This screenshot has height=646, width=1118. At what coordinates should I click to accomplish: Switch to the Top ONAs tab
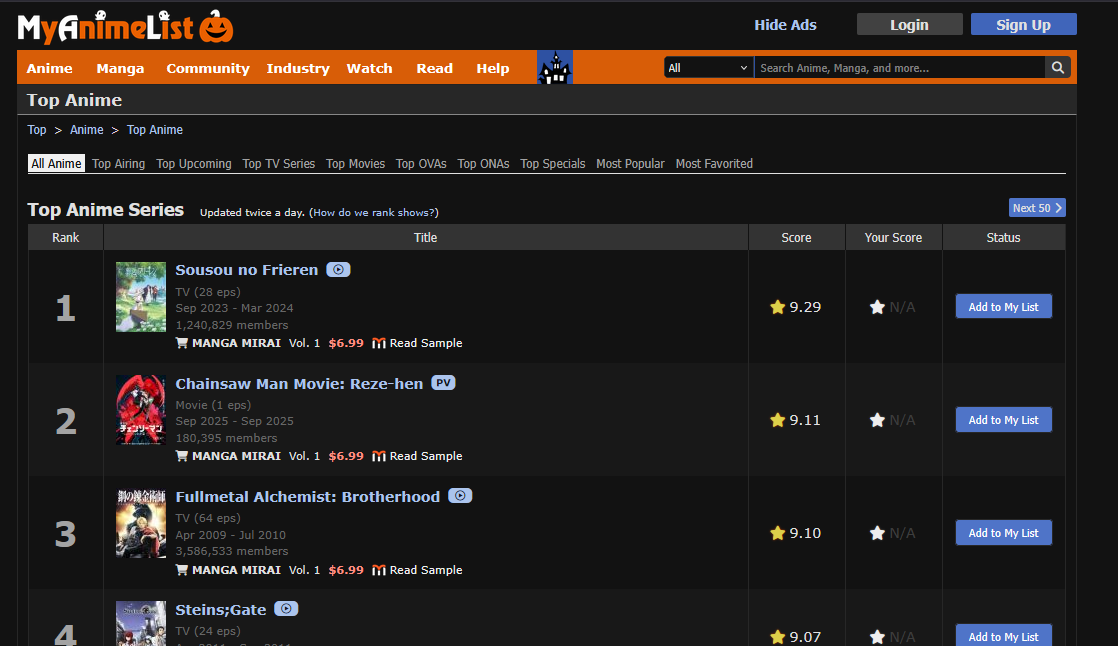coord(483,163)
